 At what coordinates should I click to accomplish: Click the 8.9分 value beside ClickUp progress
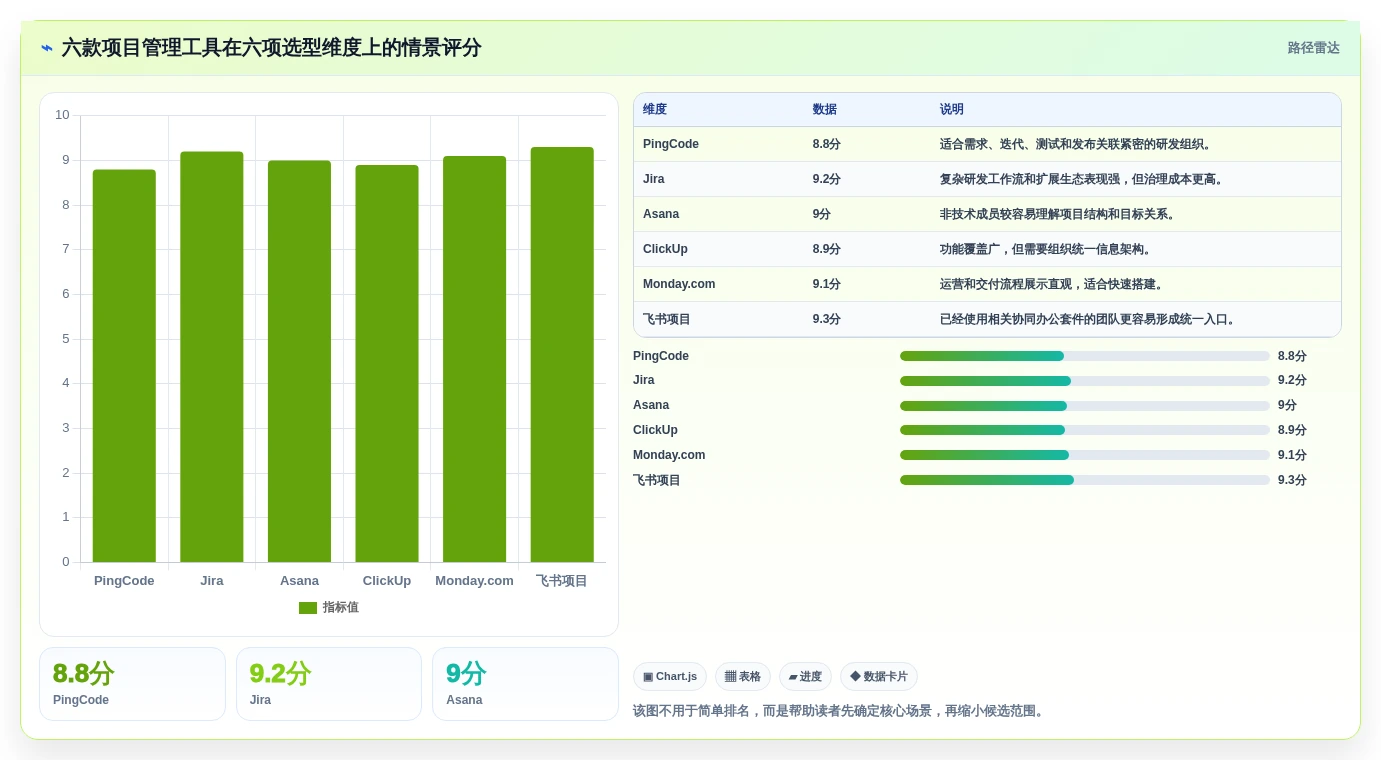(x=1292, y=430)
